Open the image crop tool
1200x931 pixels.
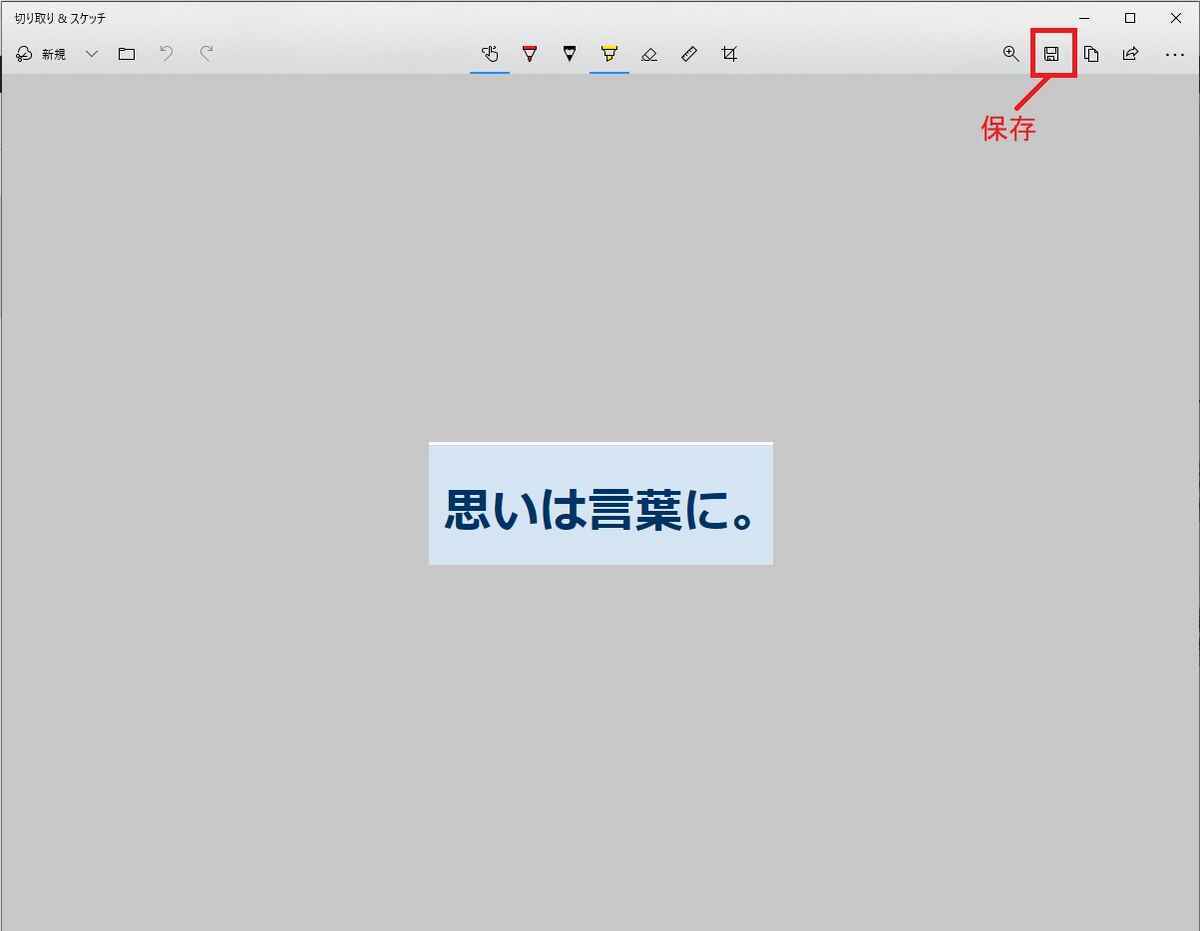point(729,54)
